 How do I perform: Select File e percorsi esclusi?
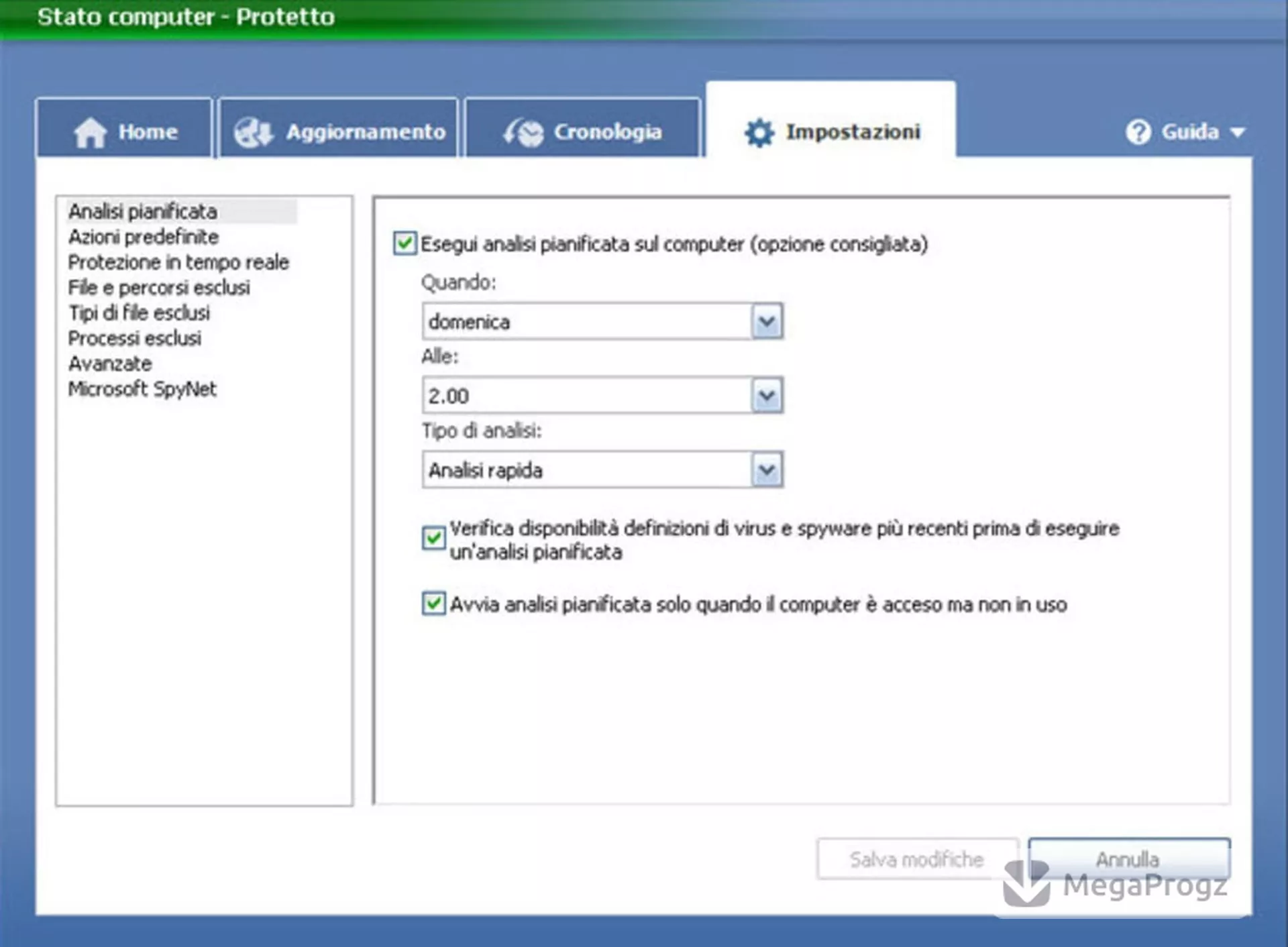click(159, 288)
